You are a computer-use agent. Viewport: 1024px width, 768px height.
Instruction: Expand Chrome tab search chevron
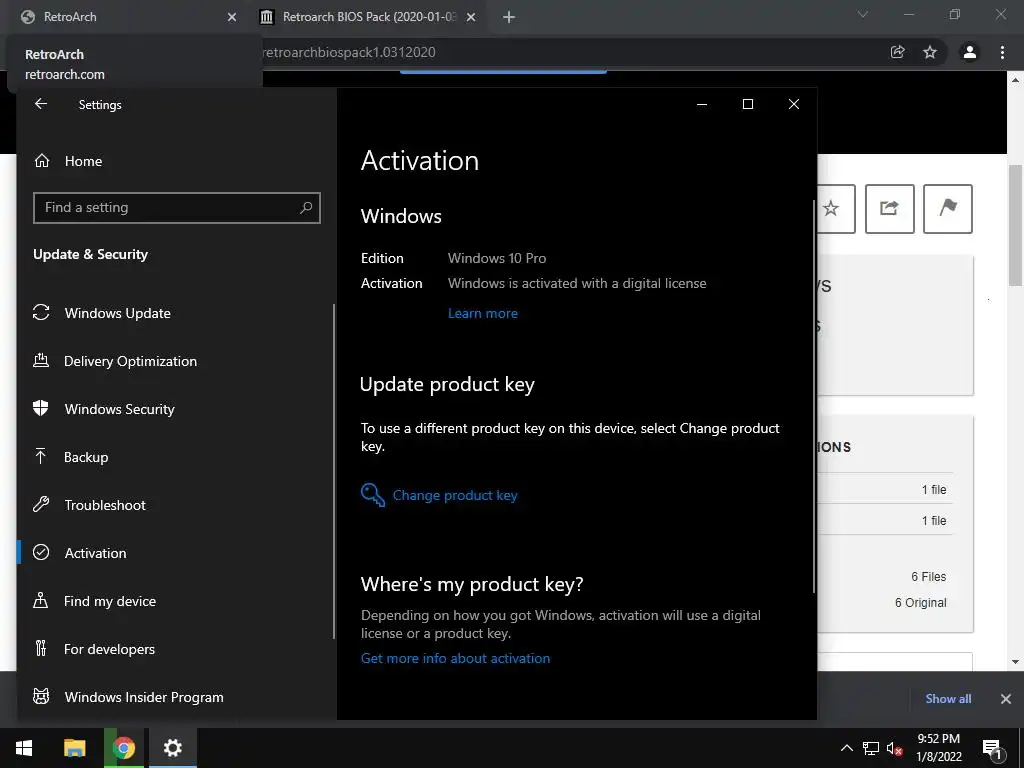[863, 14]
